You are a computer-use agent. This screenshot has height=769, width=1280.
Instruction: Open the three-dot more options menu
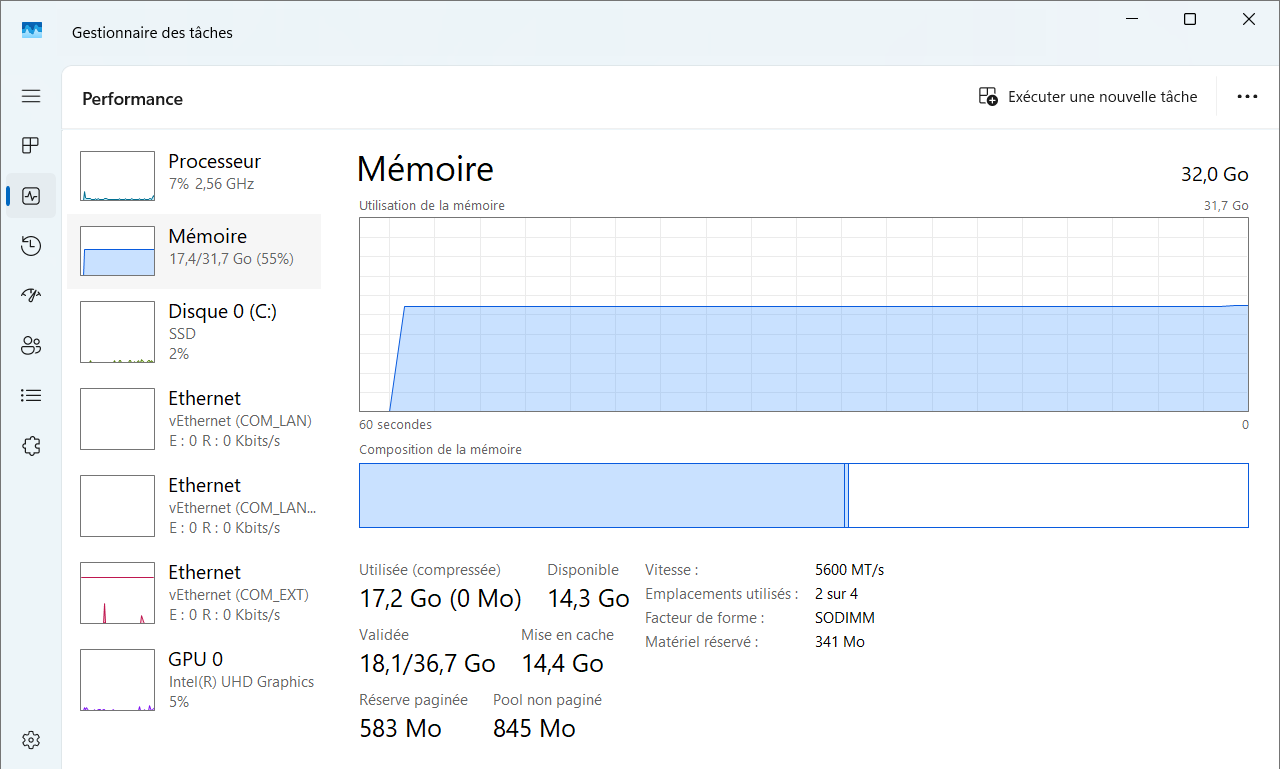(x=1247, y=97)
